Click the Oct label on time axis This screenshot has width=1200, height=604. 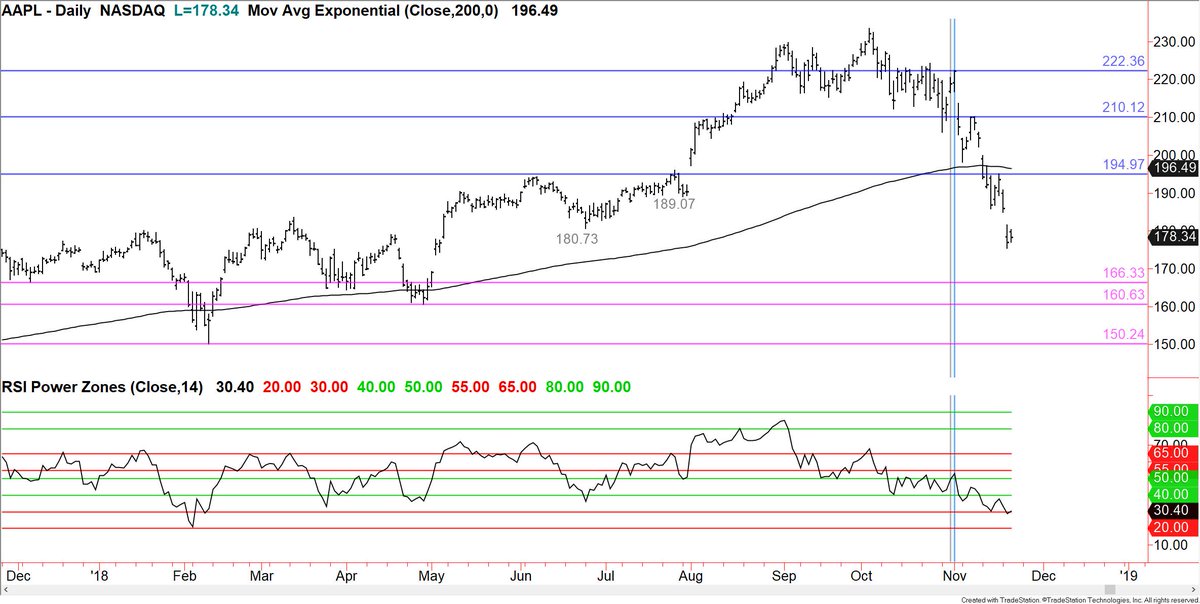pyautogui.click(x=863, y=576)
